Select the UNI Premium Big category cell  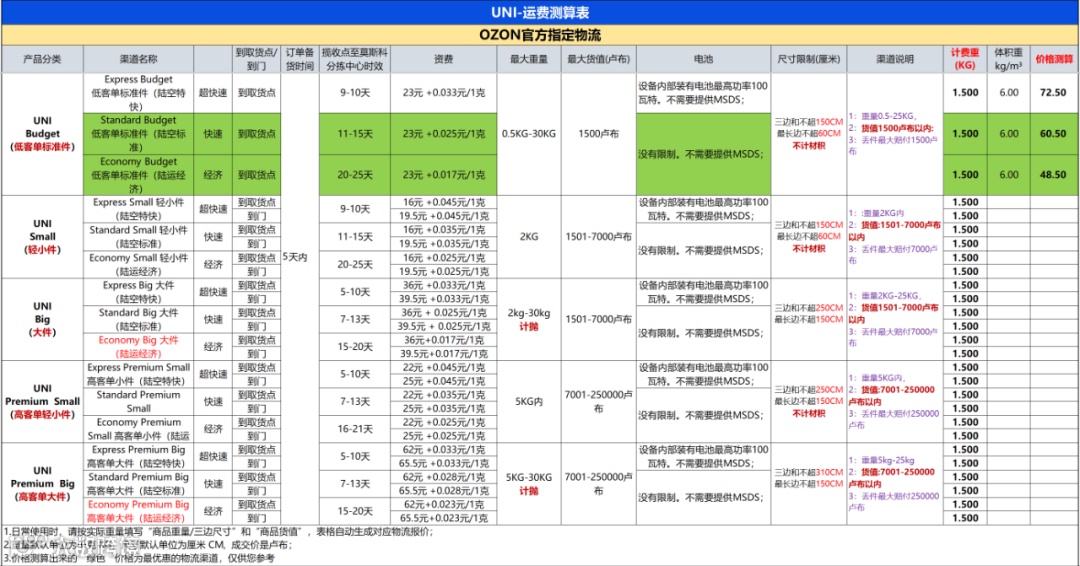pos(42,483)
